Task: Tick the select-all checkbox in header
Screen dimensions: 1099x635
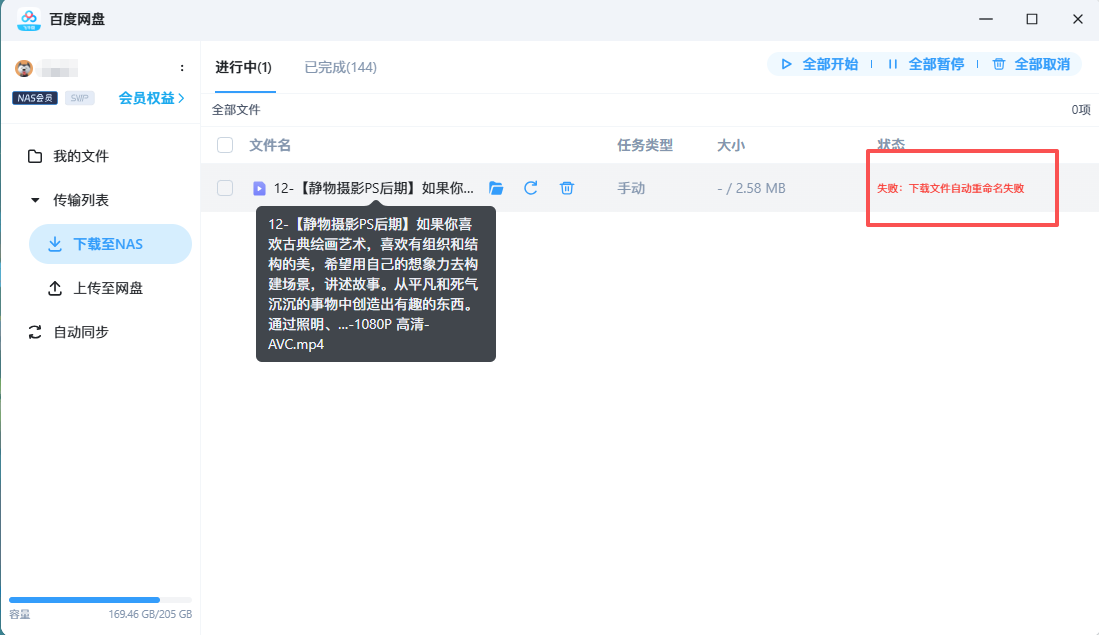Action: click(x=225, y=145)
